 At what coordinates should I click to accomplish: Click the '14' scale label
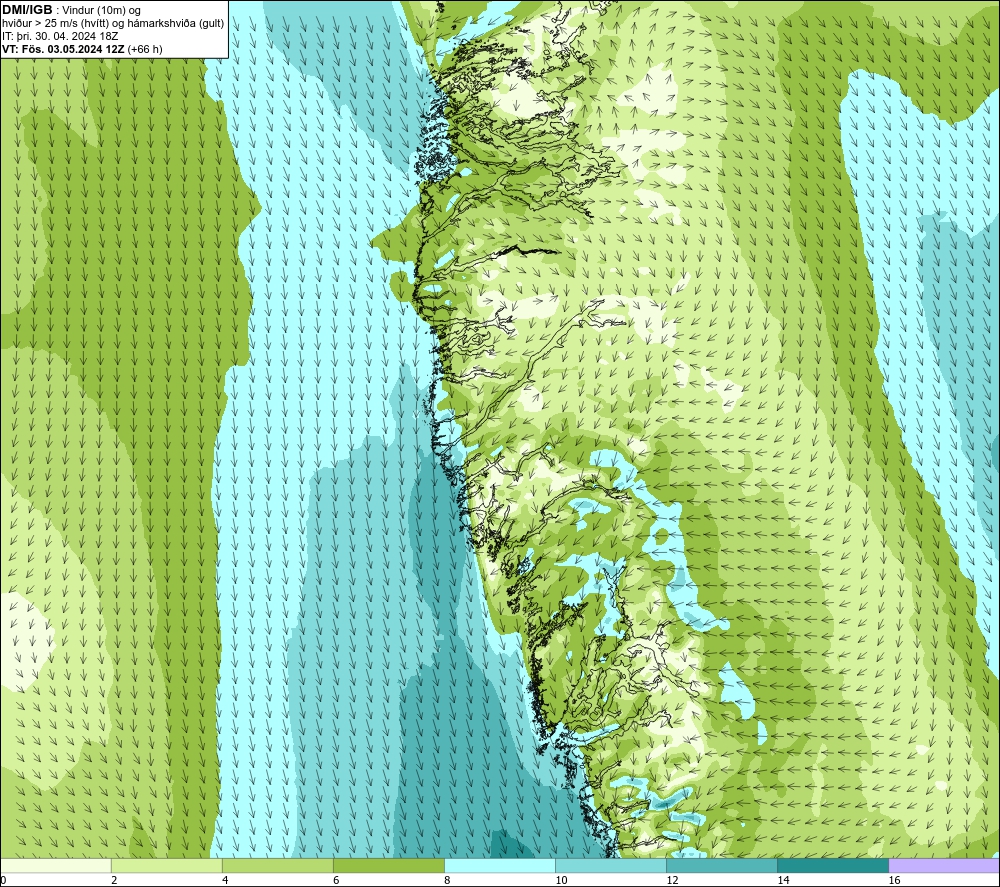[x=783, y=880]
